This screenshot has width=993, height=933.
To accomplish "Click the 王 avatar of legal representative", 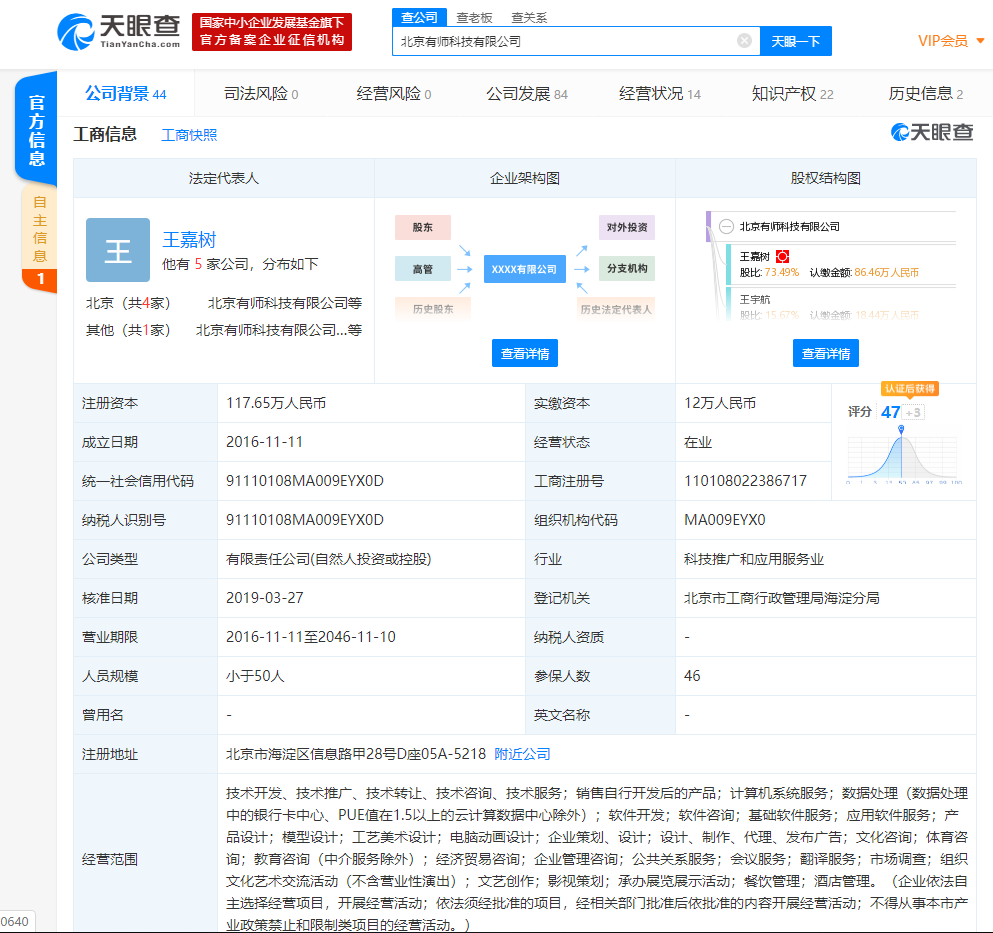I will (x=118, y=250).
